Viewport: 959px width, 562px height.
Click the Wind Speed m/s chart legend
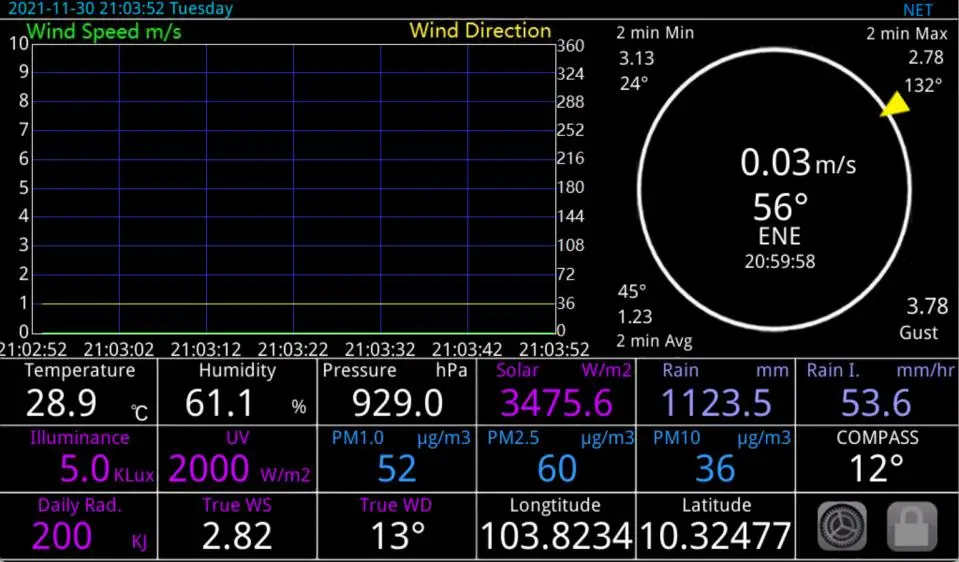click(x=104, y=31)
